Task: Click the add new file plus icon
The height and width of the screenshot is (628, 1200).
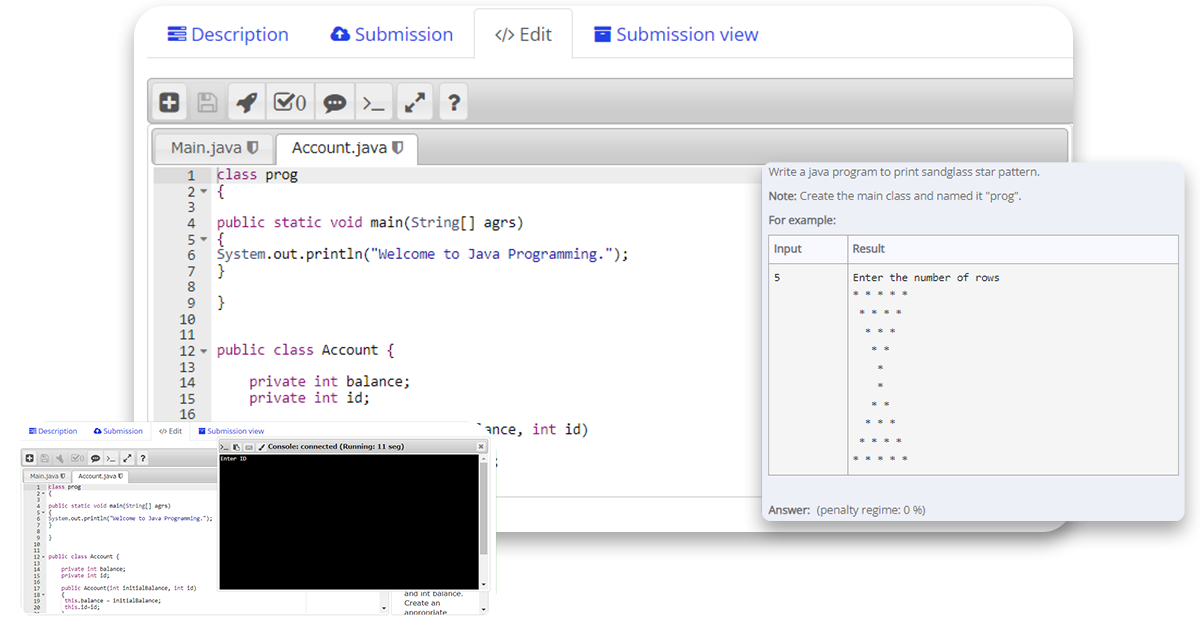Action: click(x=168, y=101)
